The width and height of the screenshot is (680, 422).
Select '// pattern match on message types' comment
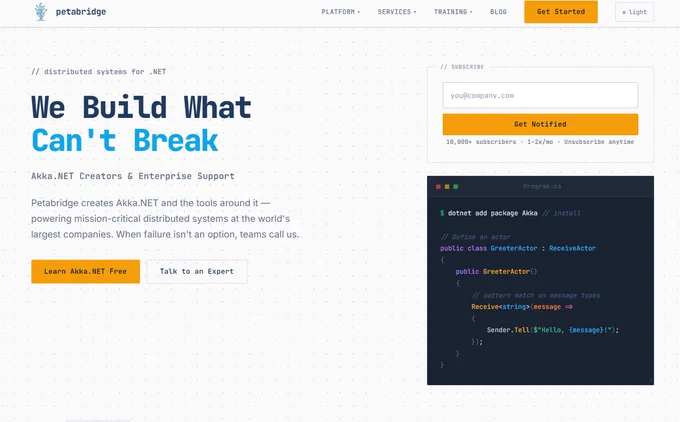(x=536, y=295)
